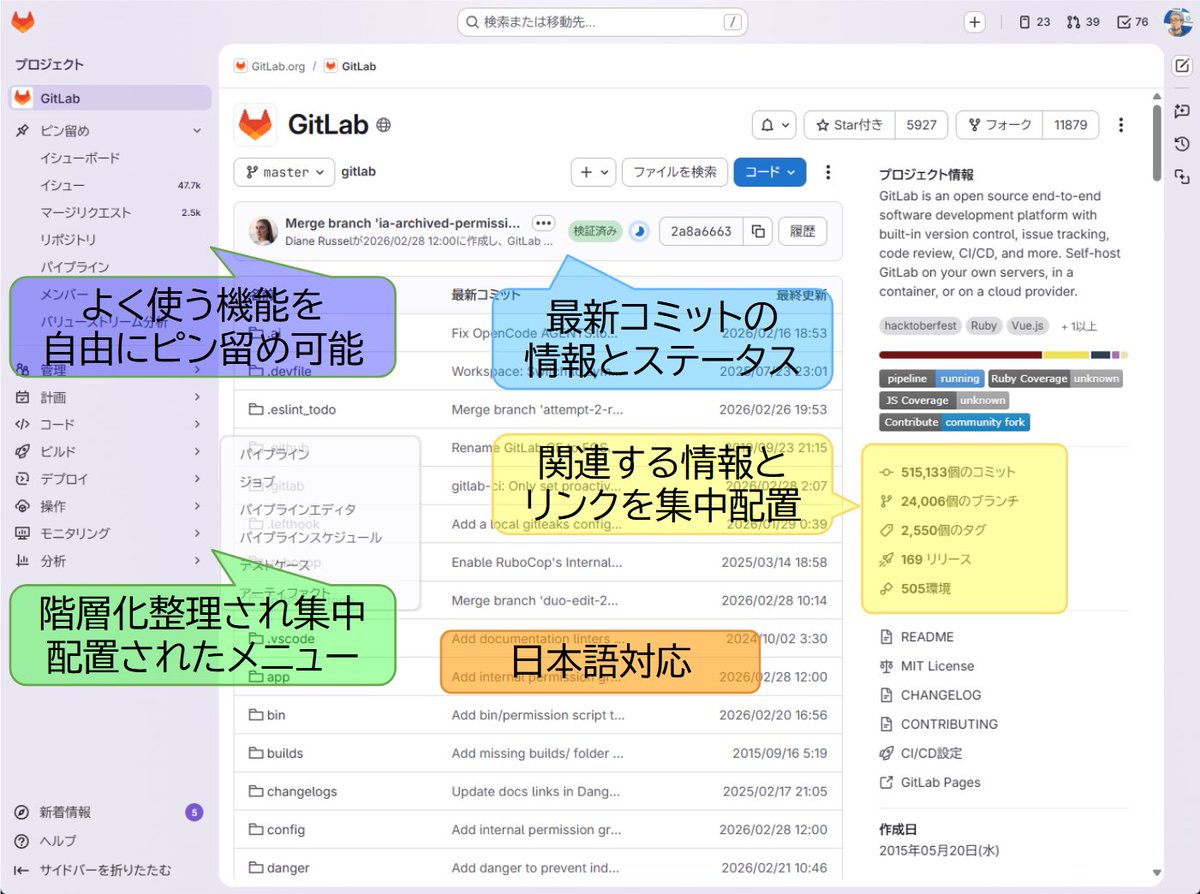Copy the commit SHA with copy icon
The height and width of the screenshot is (894, 1200).
pyautogui.click(x=758, y=231)
